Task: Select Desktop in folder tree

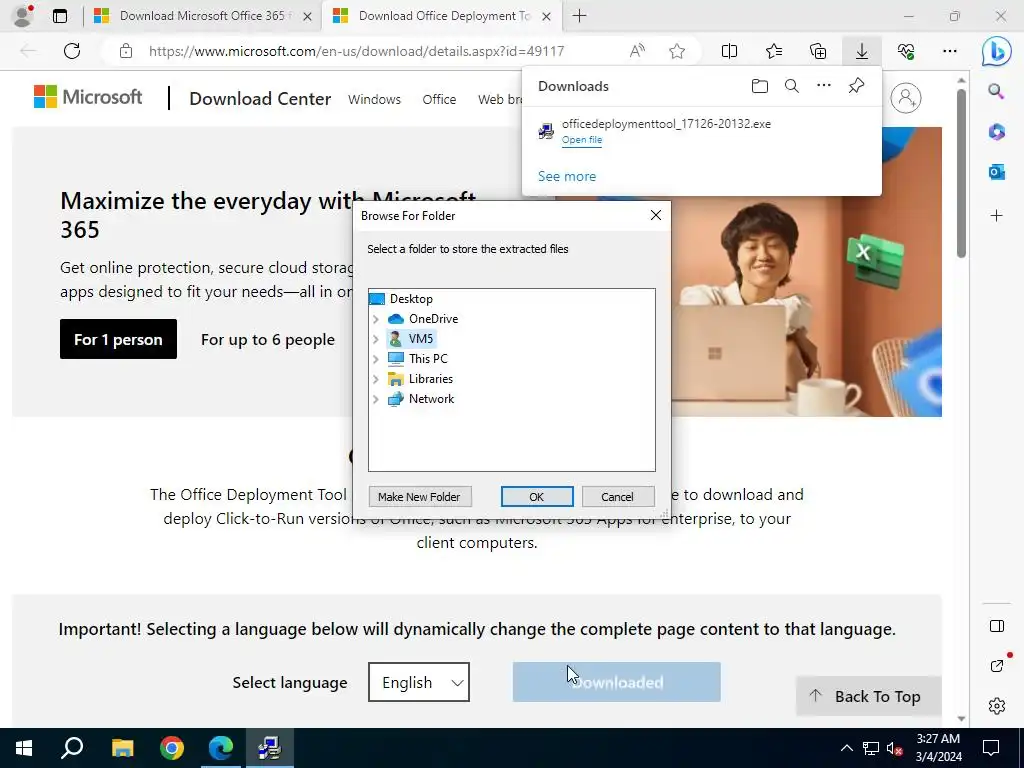Action: [x=411, y=298]
